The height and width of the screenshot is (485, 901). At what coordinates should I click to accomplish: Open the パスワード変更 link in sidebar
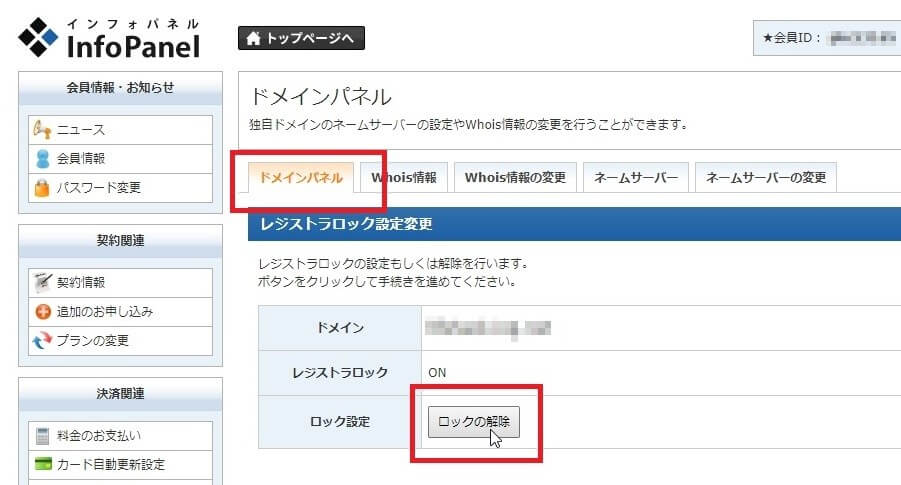tap(99, 187)
